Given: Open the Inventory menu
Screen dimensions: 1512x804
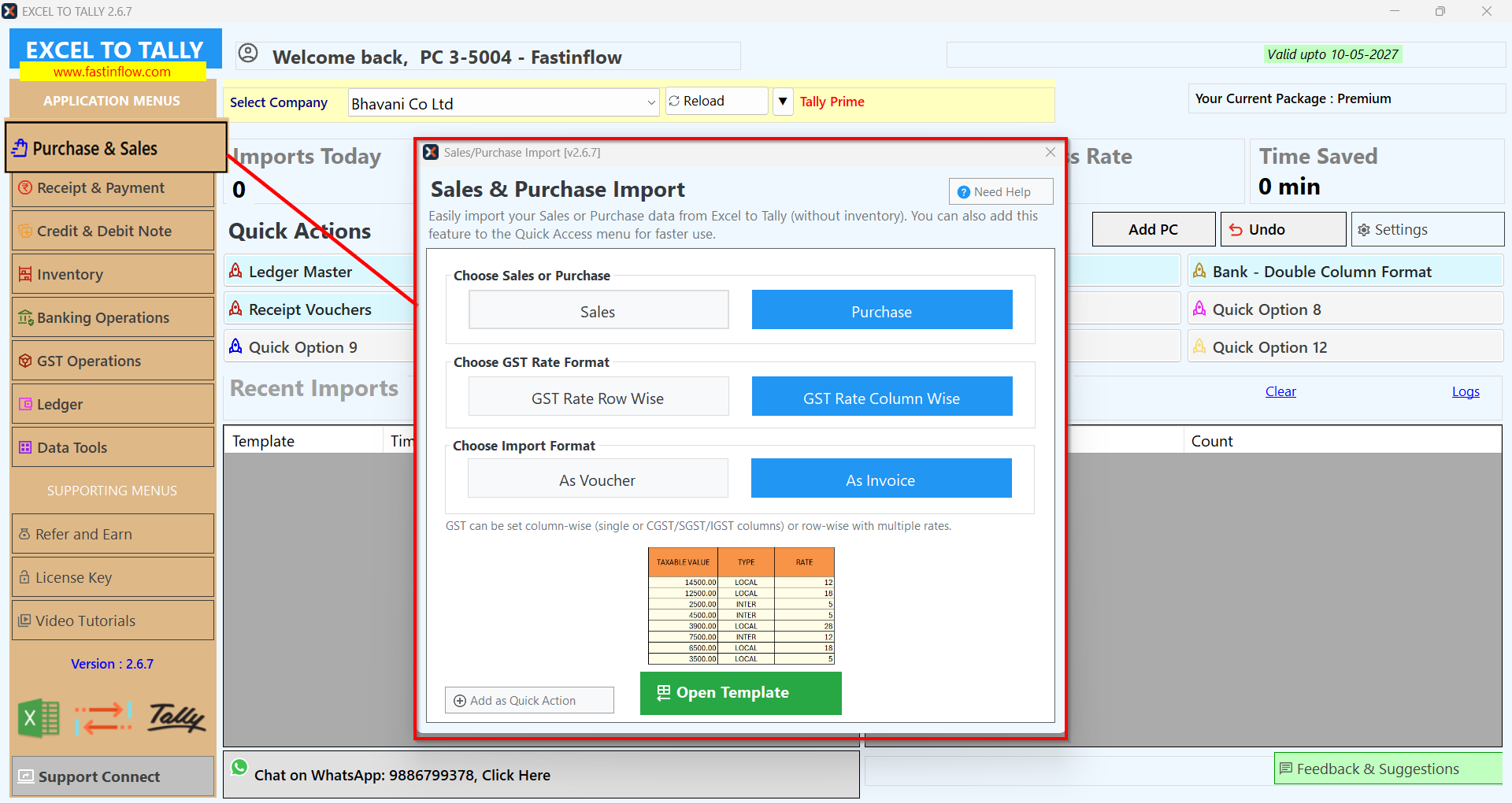Looking at the screenshot, I should 113,274.
